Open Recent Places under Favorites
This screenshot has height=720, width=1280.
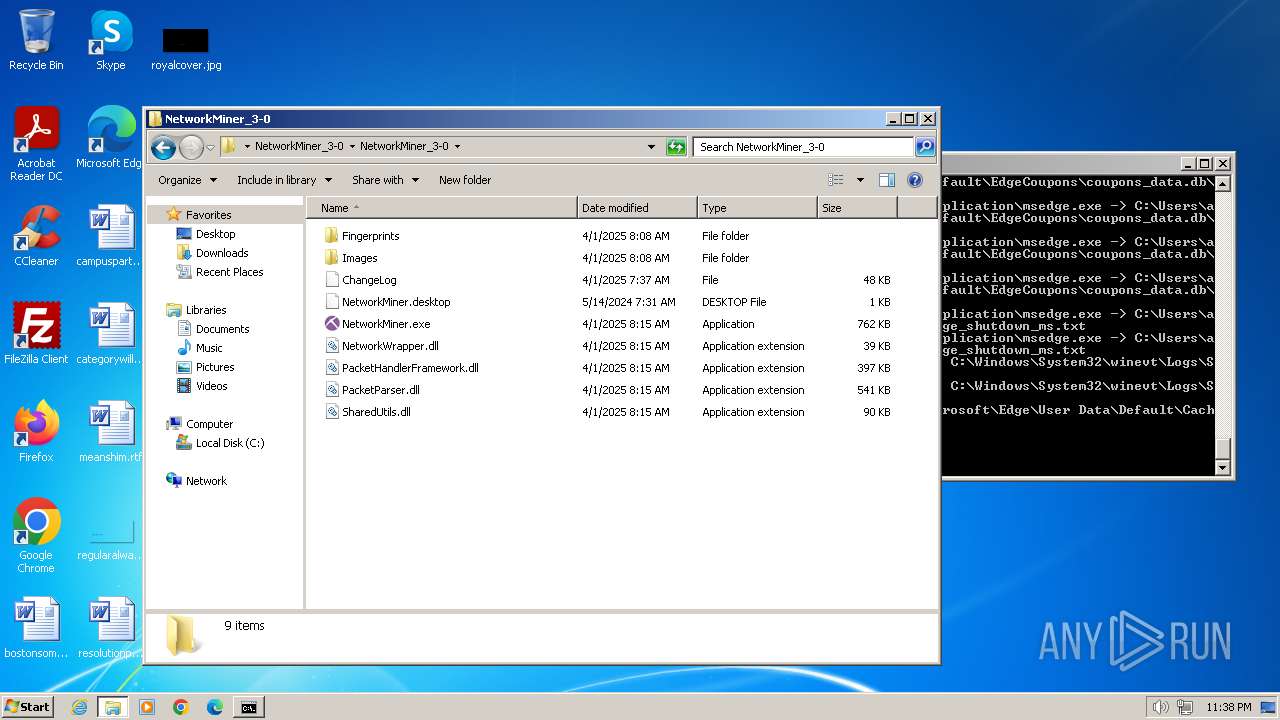[x=229, y=272]
